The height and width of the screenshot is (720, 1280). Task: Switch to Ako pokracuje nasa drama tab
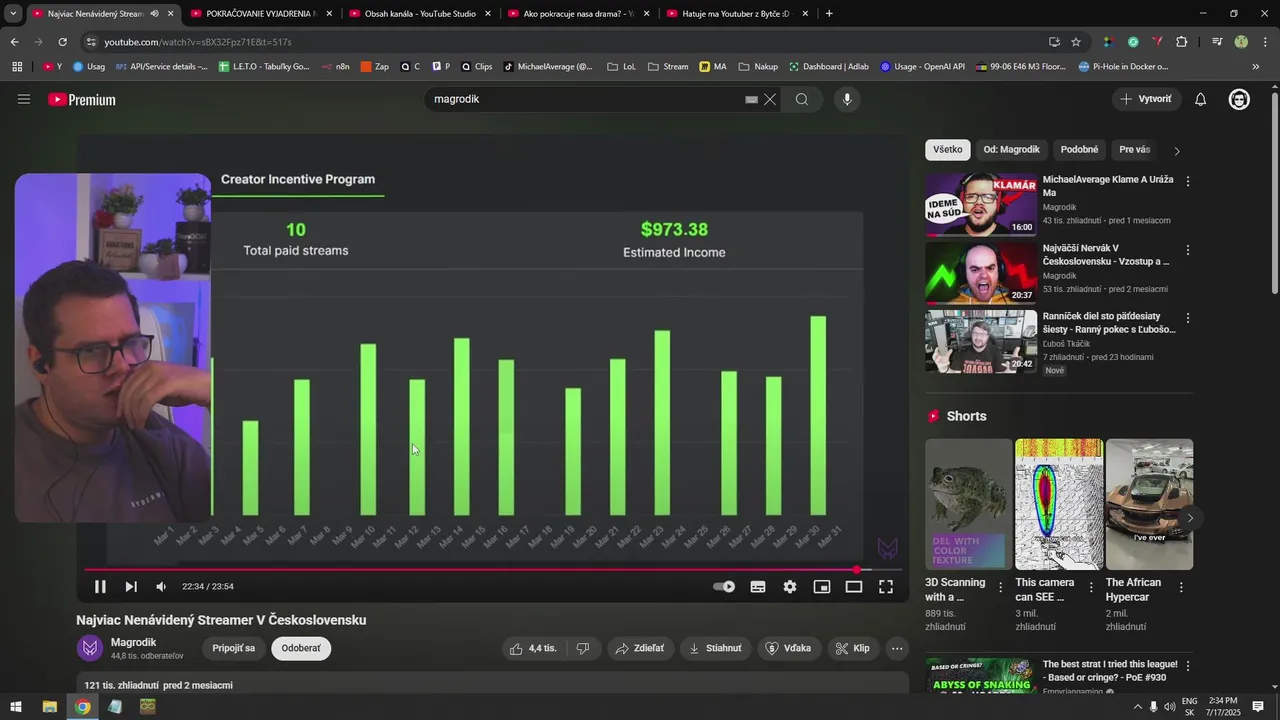coord(578,14)
